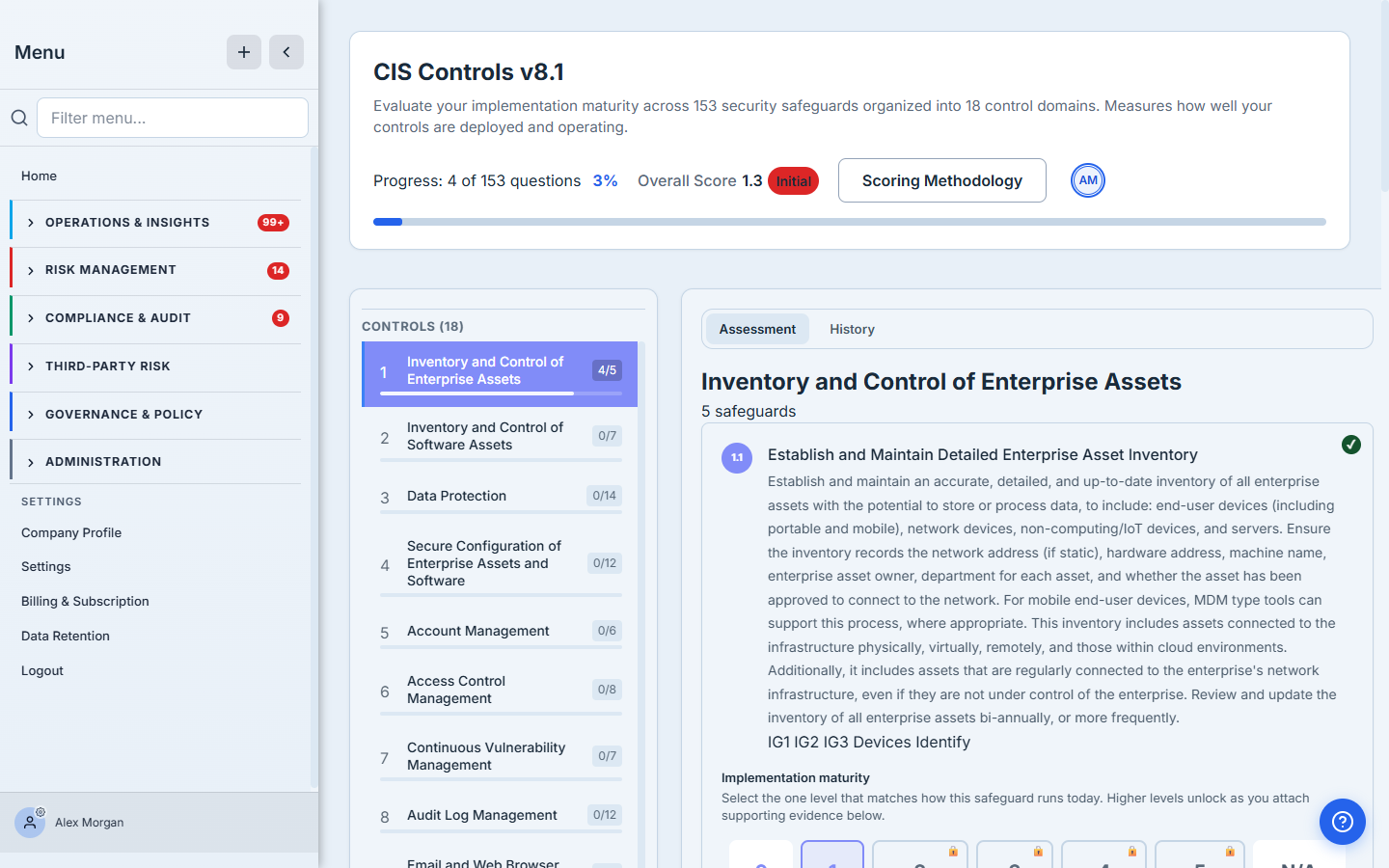Click the 'CONTROLS (18)' list heading

[413, 326]
